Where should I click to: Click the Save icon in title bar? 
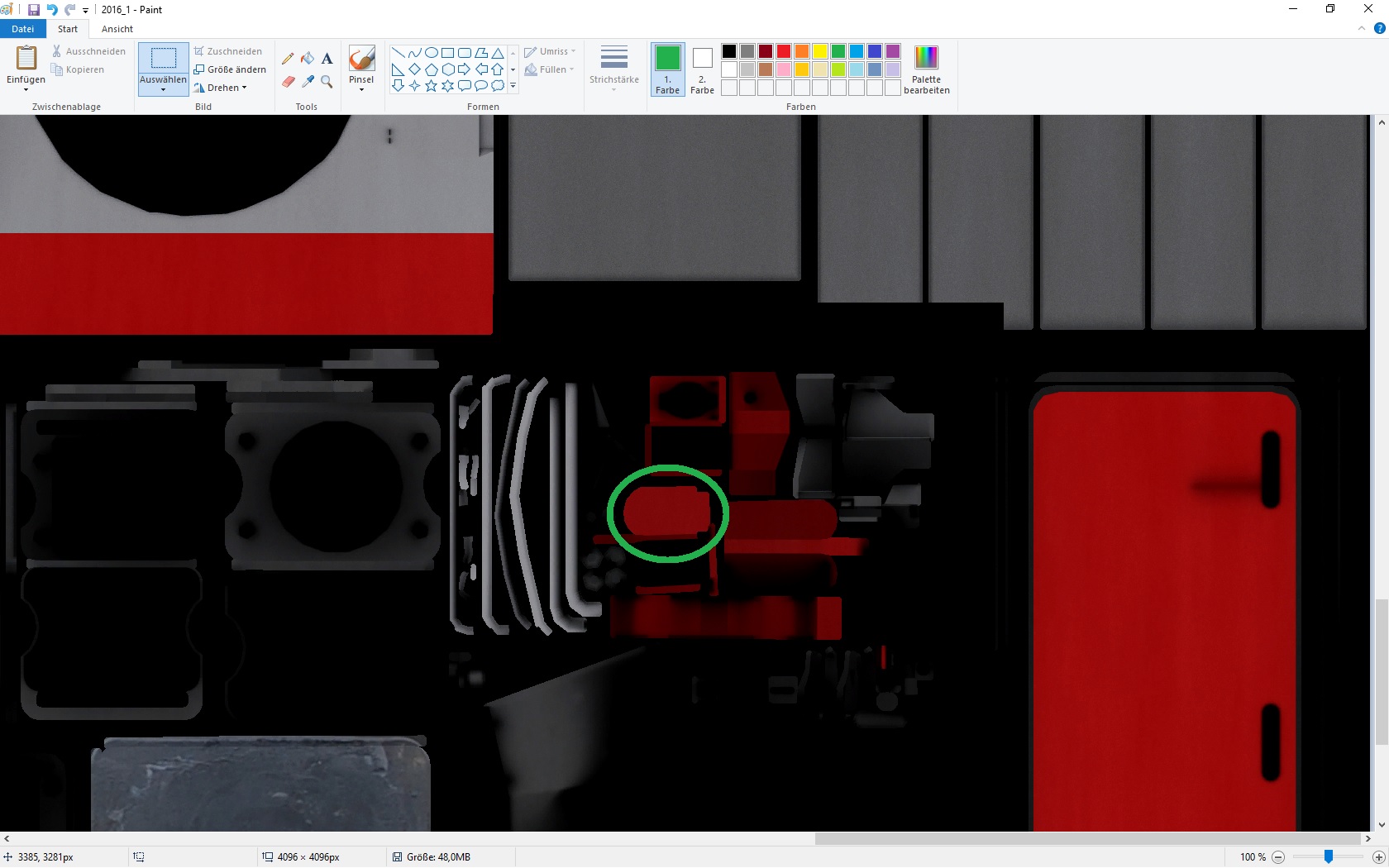34,10
